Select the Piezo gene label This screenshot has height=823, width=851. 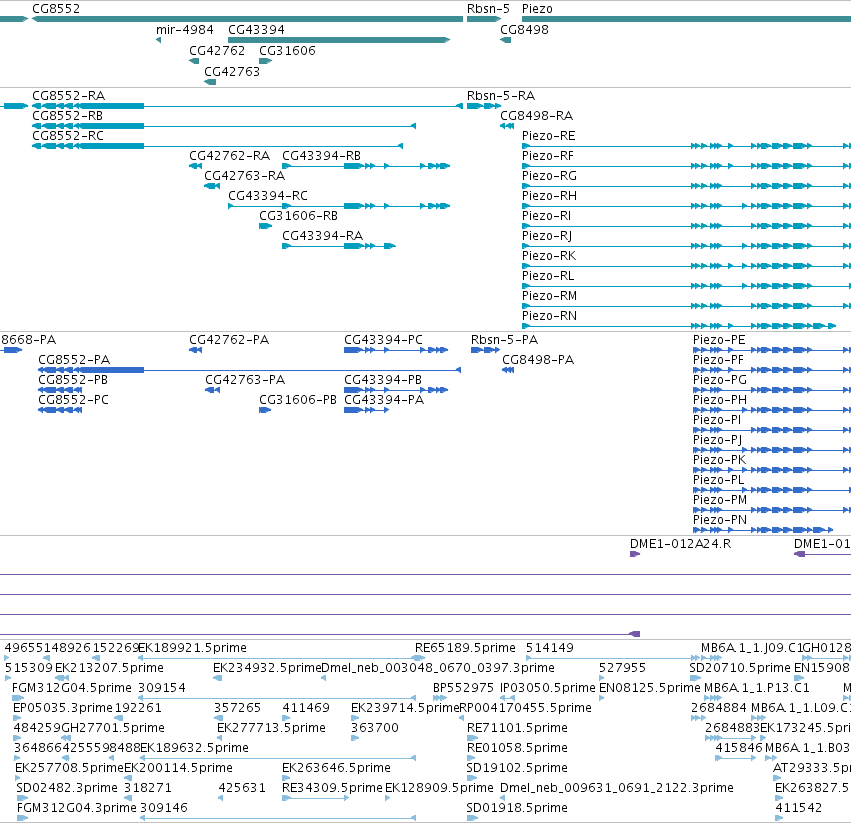tap(537, 9)
